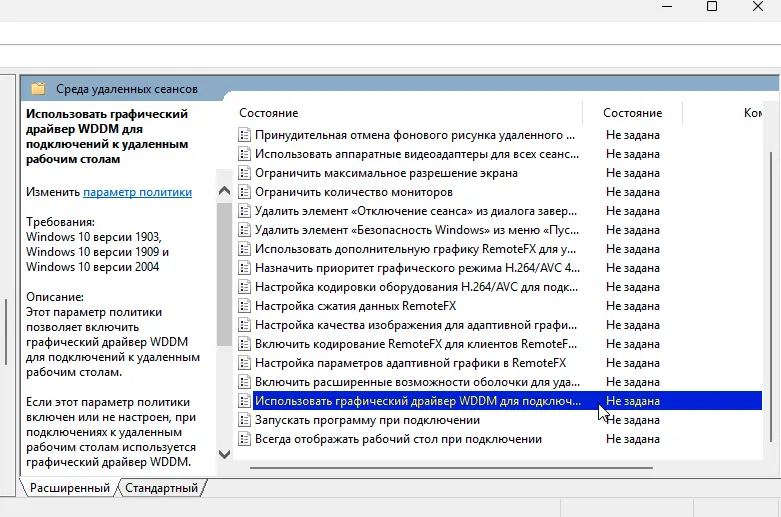Click Не задана status of Настройка сжатия данных RemoteFX
781x517 pixels.
coord(633,306)
